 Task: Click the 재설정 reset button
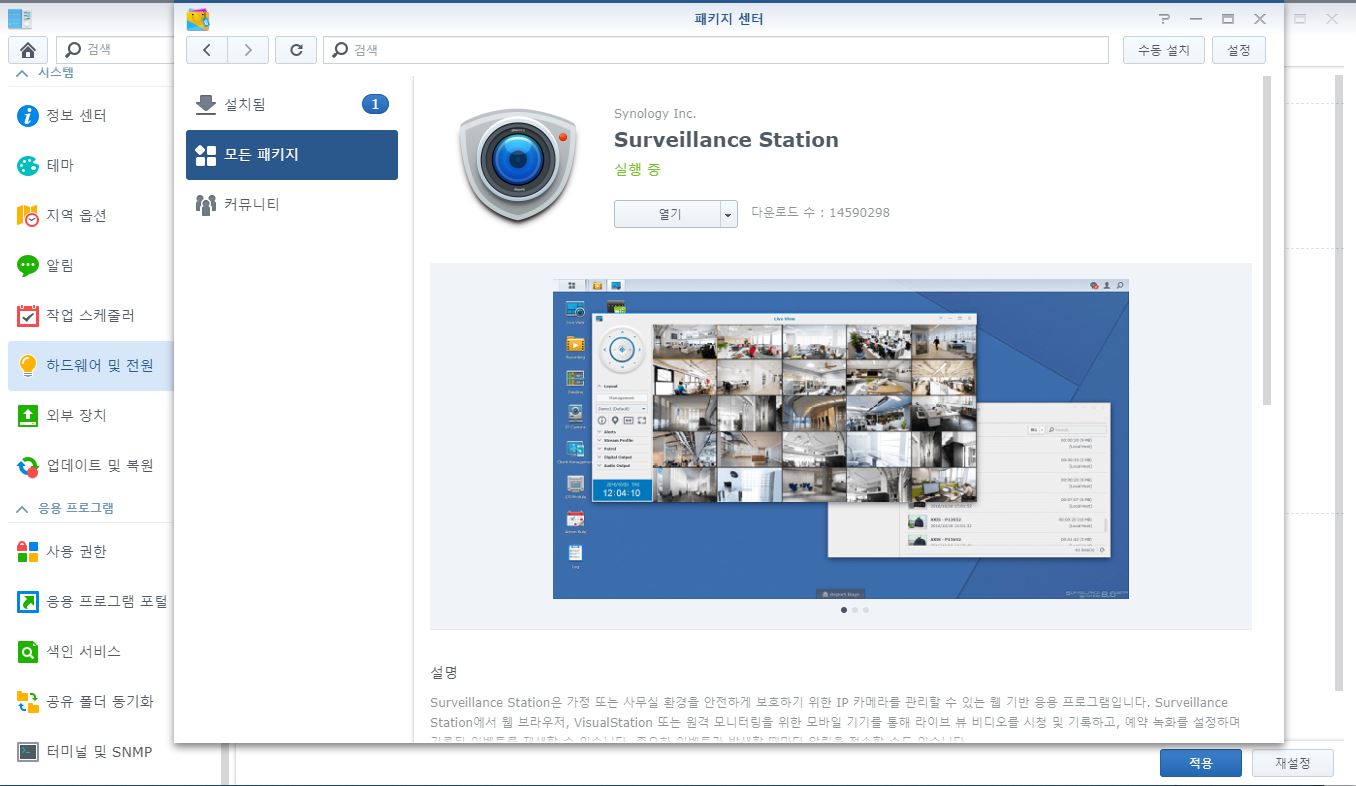pyautogui.click(x=1293, y=763)
